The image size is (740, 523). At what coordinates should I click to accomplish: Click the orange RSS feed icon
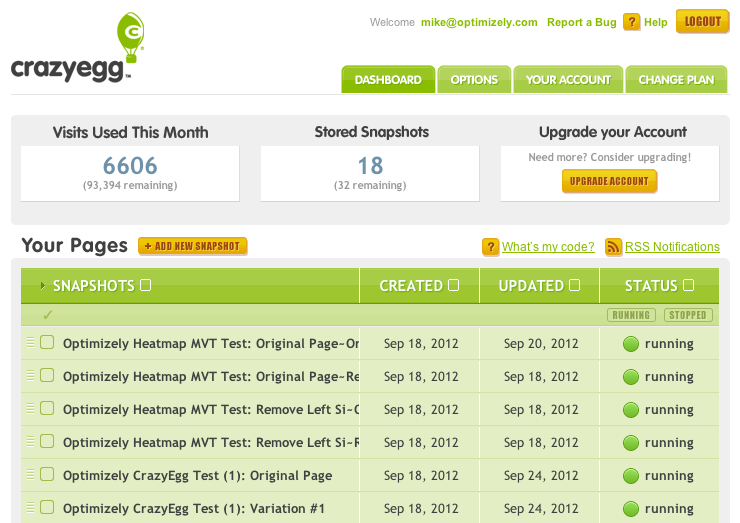[613, 247]
